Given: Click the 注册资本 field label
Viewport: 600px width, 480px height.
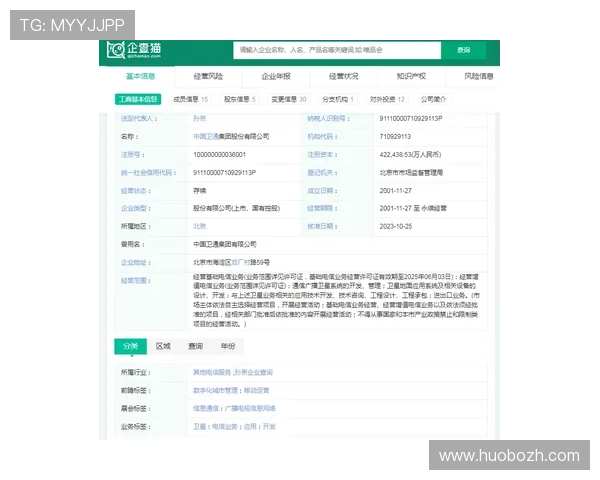Looking at the screenshot, I should [x=322, y=155].
